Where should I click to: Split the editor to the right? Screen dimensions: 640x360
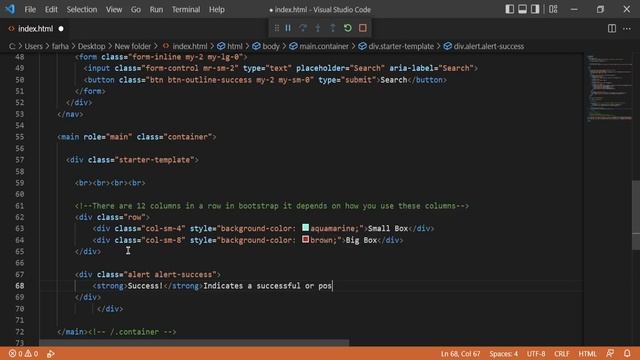tap(611, 28)
